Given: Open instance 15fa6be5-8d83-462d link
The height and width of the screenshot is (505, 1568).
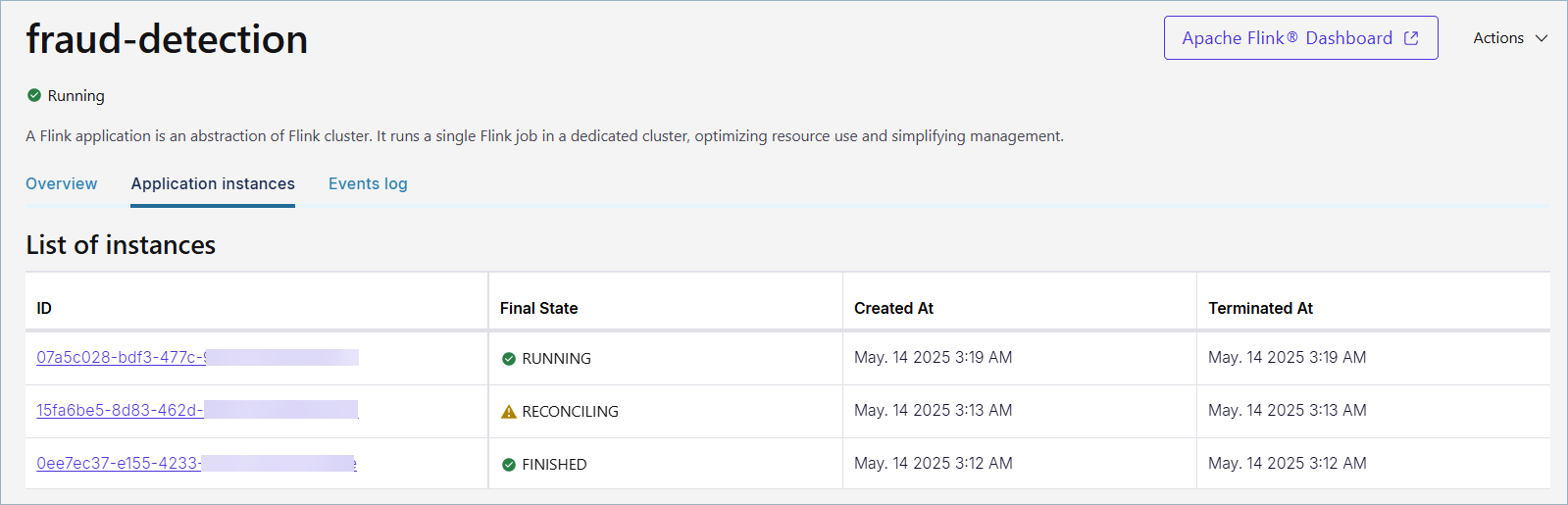Looking at the screenshot, I should tap(119, 411).
